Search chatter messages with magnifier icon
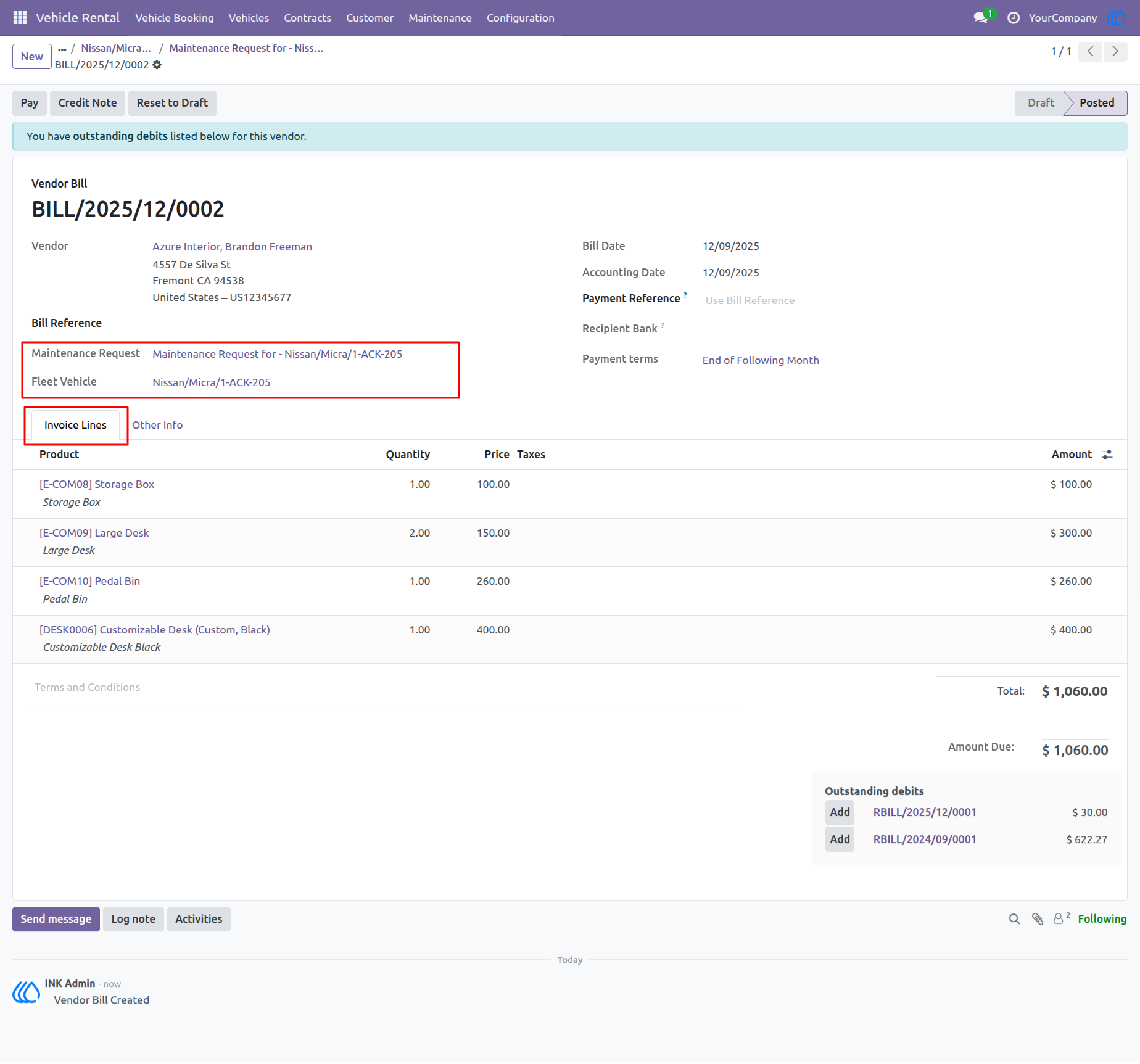The width and height of the screenshot is (1140, 1064). [x=1014, y=919]
